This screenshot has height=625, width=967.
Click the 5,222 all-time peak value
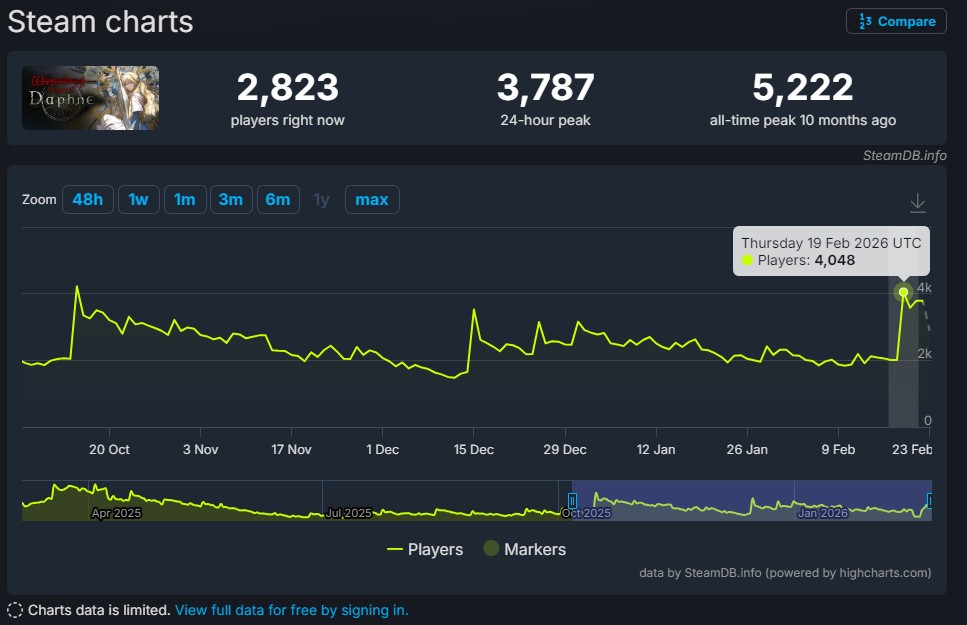[x=802, y=87]
